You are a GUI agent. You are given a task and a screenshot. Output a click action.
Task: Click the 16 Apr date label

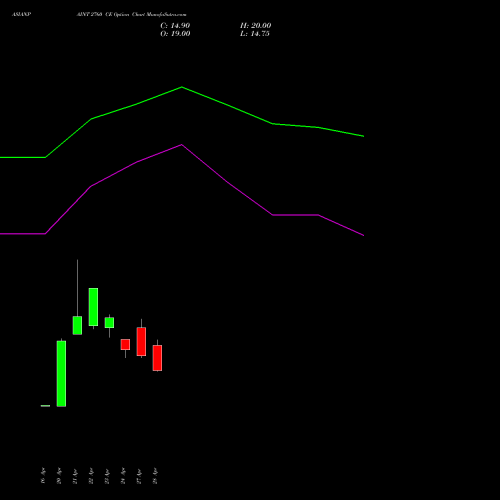click(43, 476)
